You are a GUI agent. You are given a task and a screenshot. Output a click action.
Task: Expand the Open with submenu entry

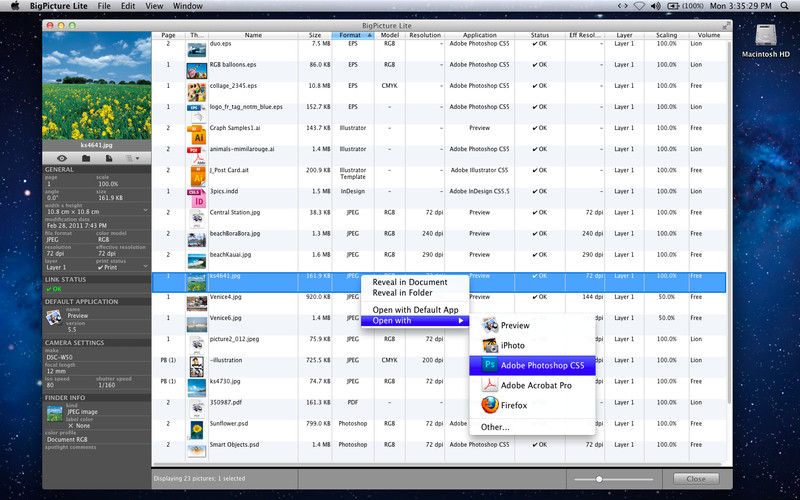(x=415, y=320)
